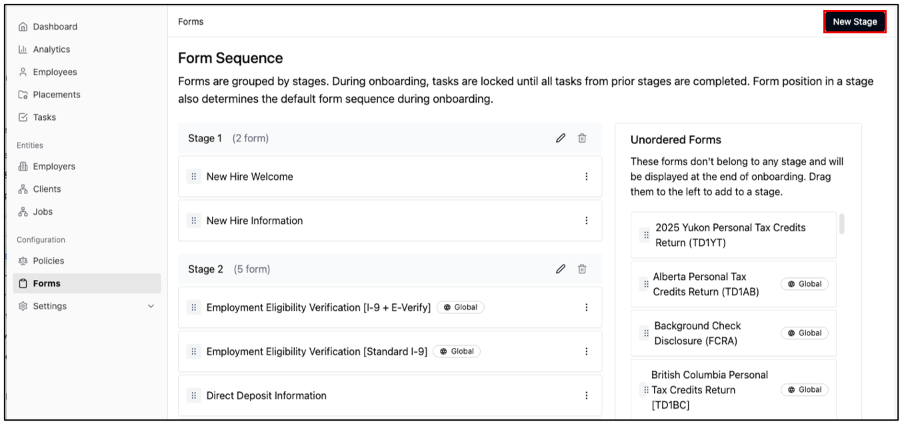Select 2025 Yukon Personal Tax Credits Return

click(x=733, y=235)
